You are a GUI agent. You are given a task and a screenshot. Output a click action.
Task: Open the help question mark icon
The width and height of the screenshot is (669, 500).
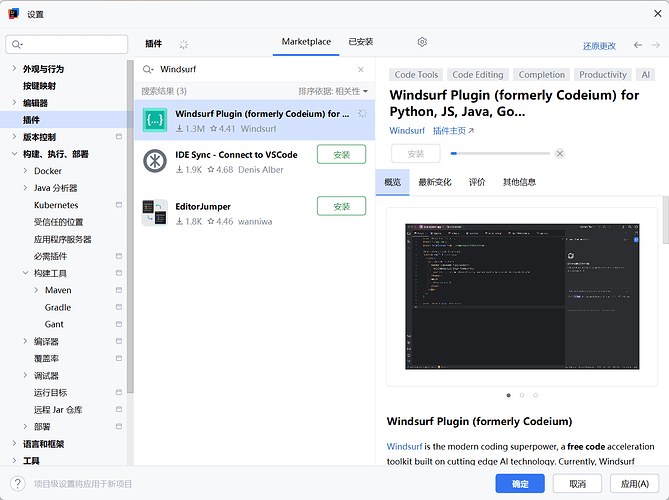click(x=17, y=484)
